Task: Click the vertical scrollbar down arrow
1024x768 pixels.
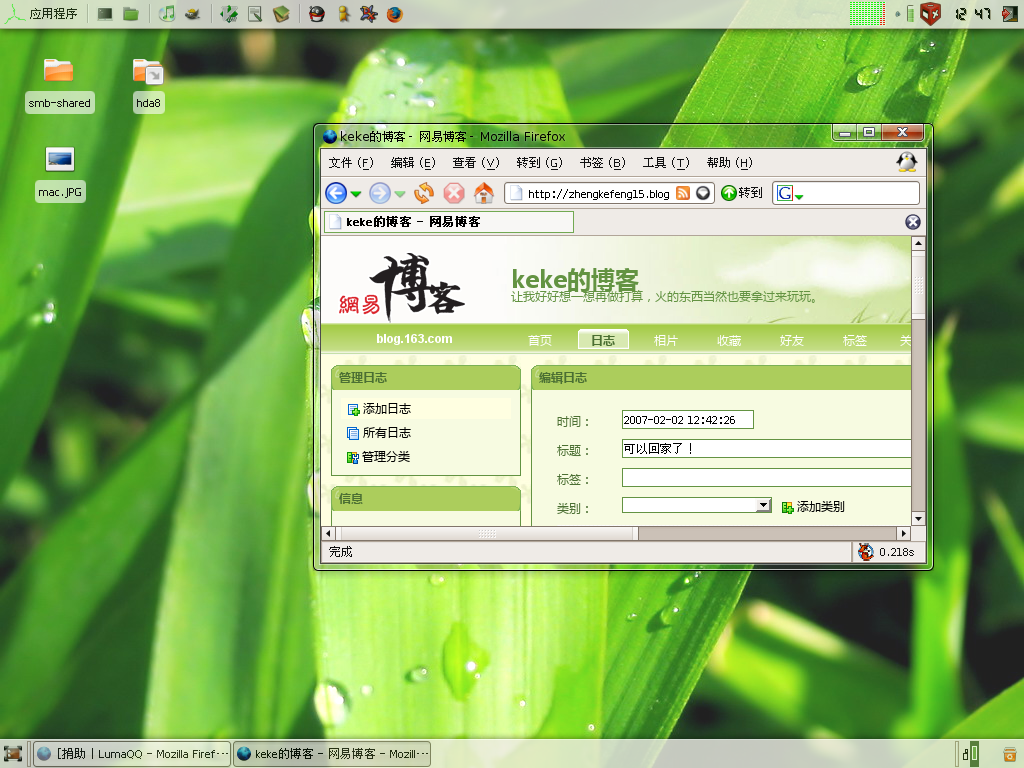Action: pyautogui.click(x=918, y=519)
